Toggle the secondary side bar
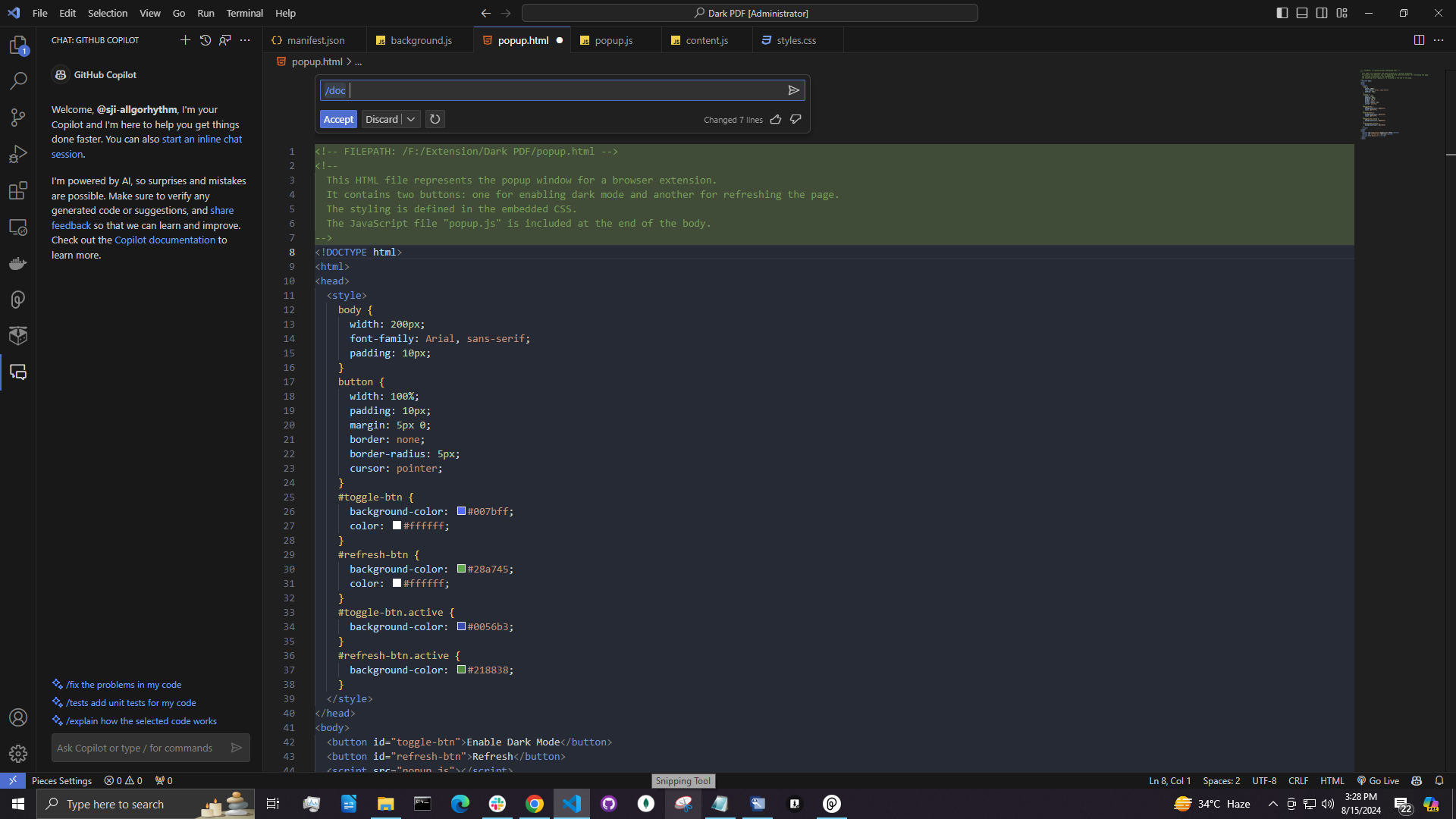 coord(1322,13)
